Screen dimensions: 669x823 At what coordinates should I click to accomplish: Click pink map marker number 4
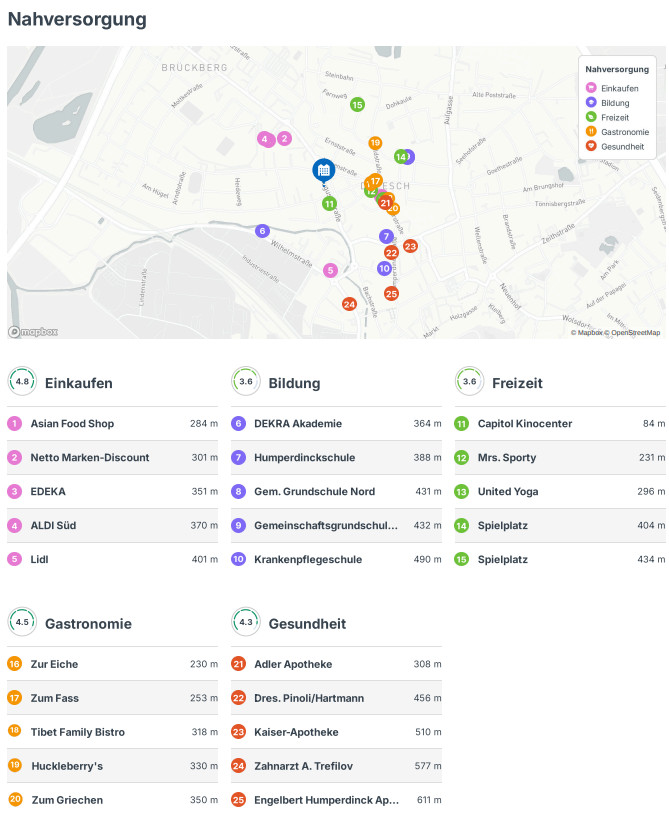click(x=265, y=139)
